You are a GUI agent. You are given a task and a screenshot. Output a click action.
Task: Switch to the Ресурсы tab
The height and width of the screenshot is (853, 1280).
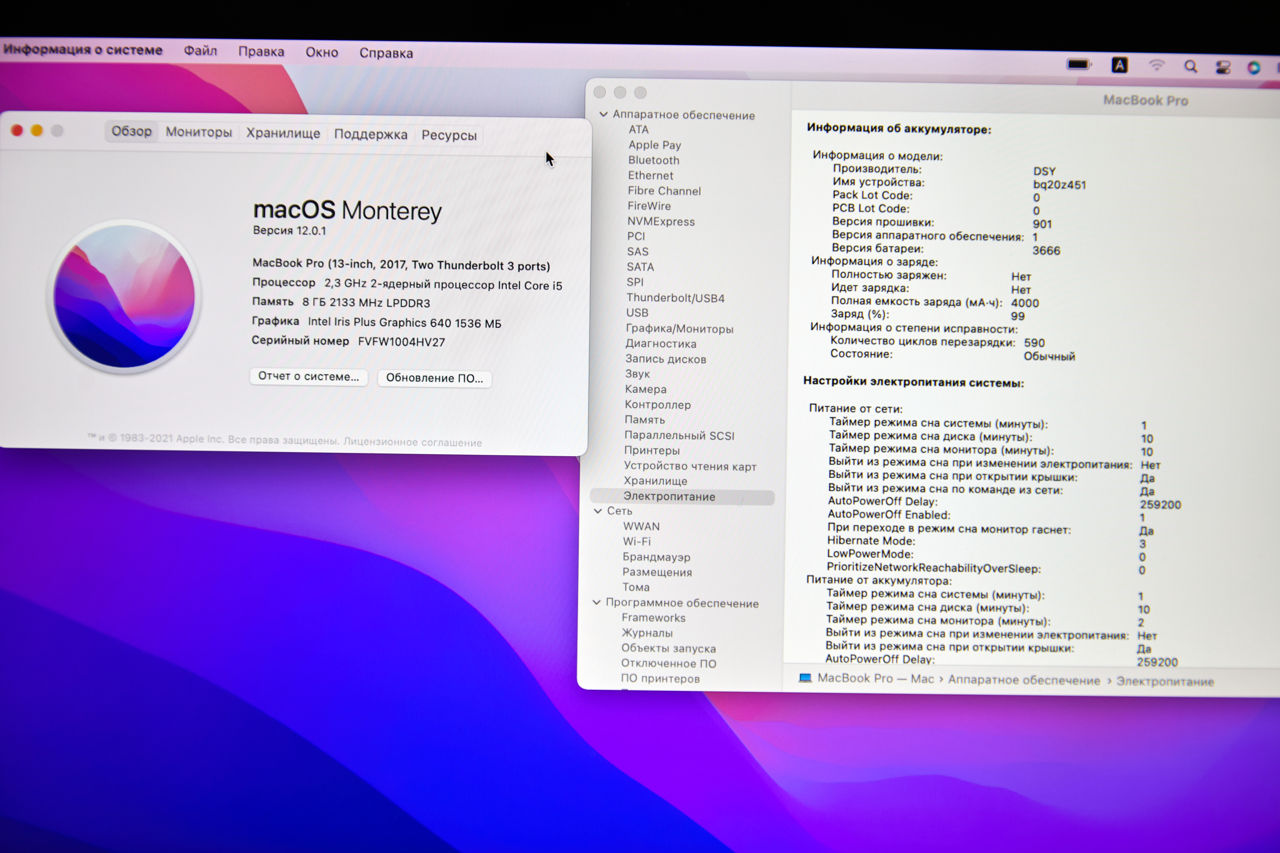(x=449, y=135)
